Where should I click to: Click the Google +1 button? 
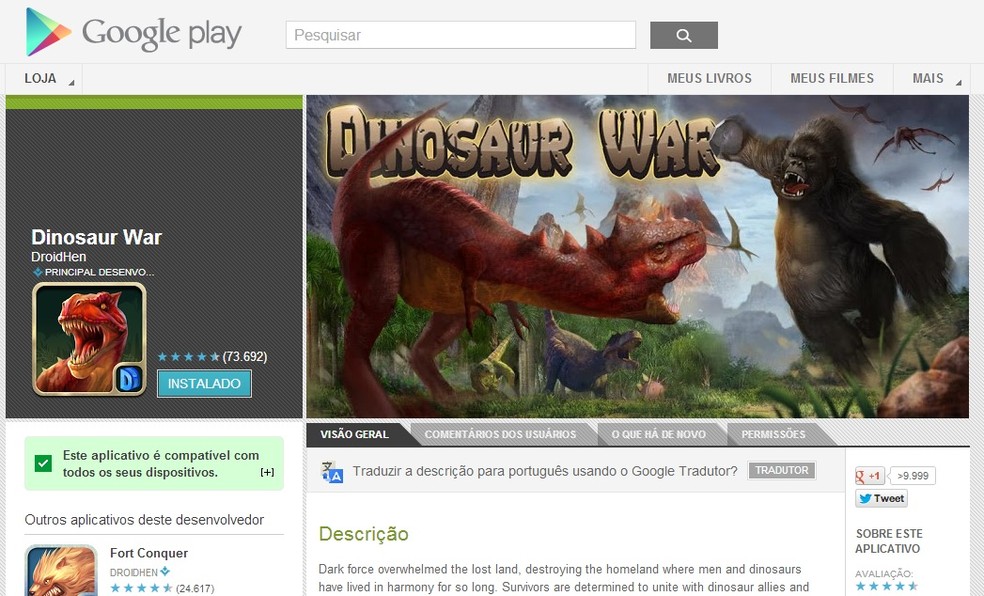[870, 476]
